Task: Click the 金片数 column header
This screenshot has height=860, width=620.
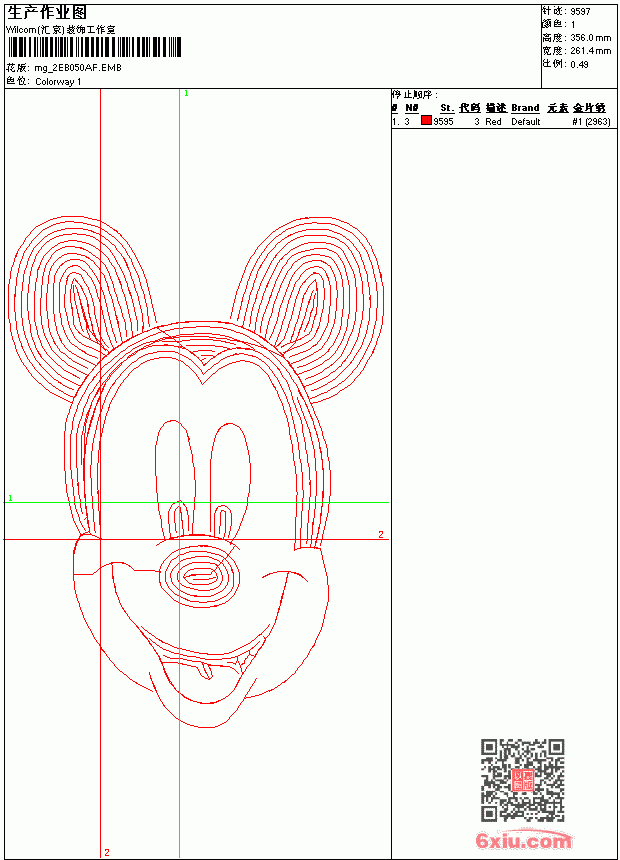Action: [x=589, y=108]
